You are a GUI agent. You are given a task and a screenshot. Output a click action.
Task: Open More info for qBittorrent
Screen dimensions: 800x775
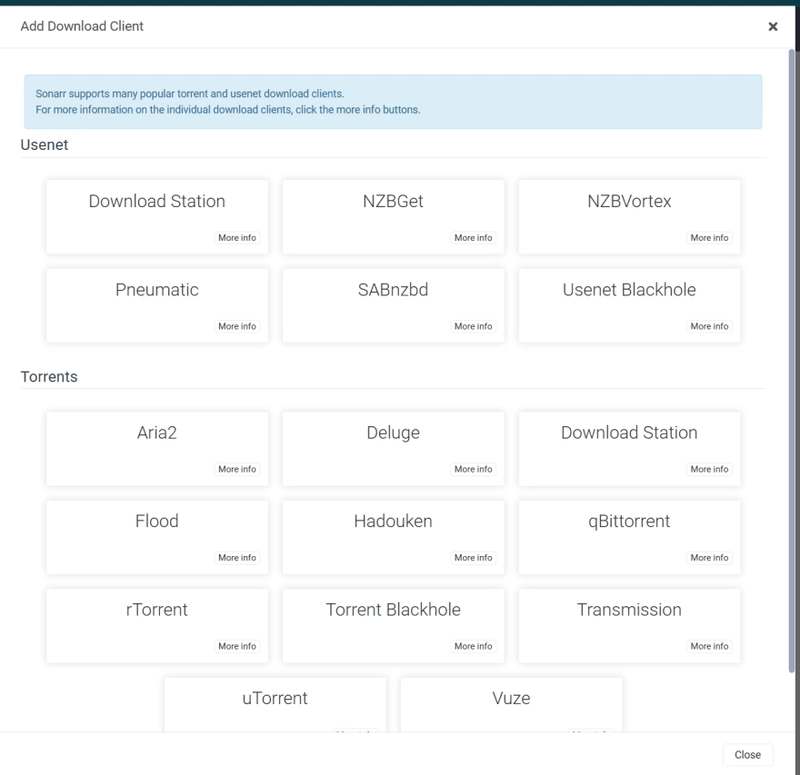[x=710, y=558]
